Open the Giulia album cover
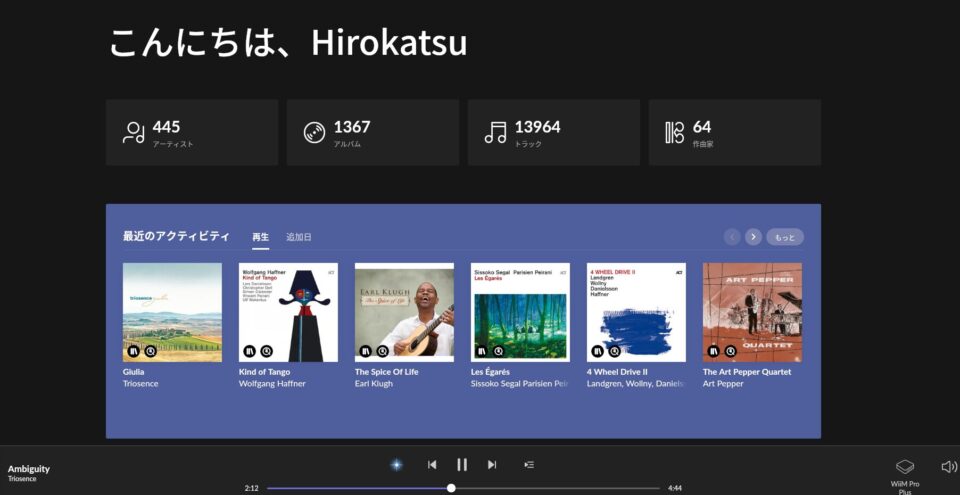This screenshot has height=495, width=960. [x=173, y=312]
